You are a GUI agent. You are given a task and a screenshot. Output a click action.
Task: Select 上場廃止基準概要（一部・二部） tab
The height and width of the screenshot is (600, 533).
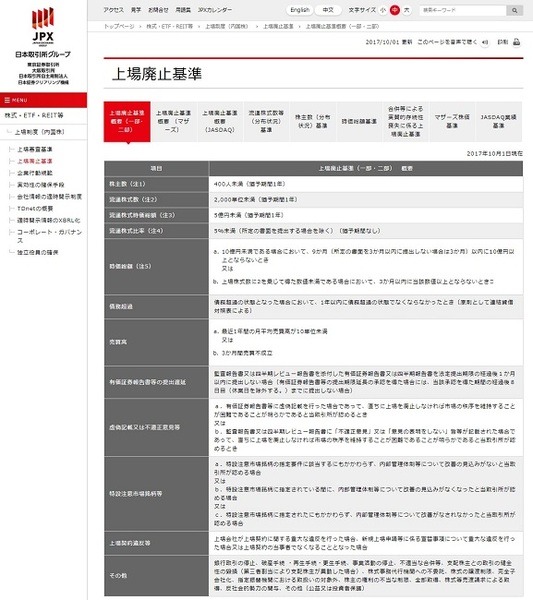[x=127, y=121]
